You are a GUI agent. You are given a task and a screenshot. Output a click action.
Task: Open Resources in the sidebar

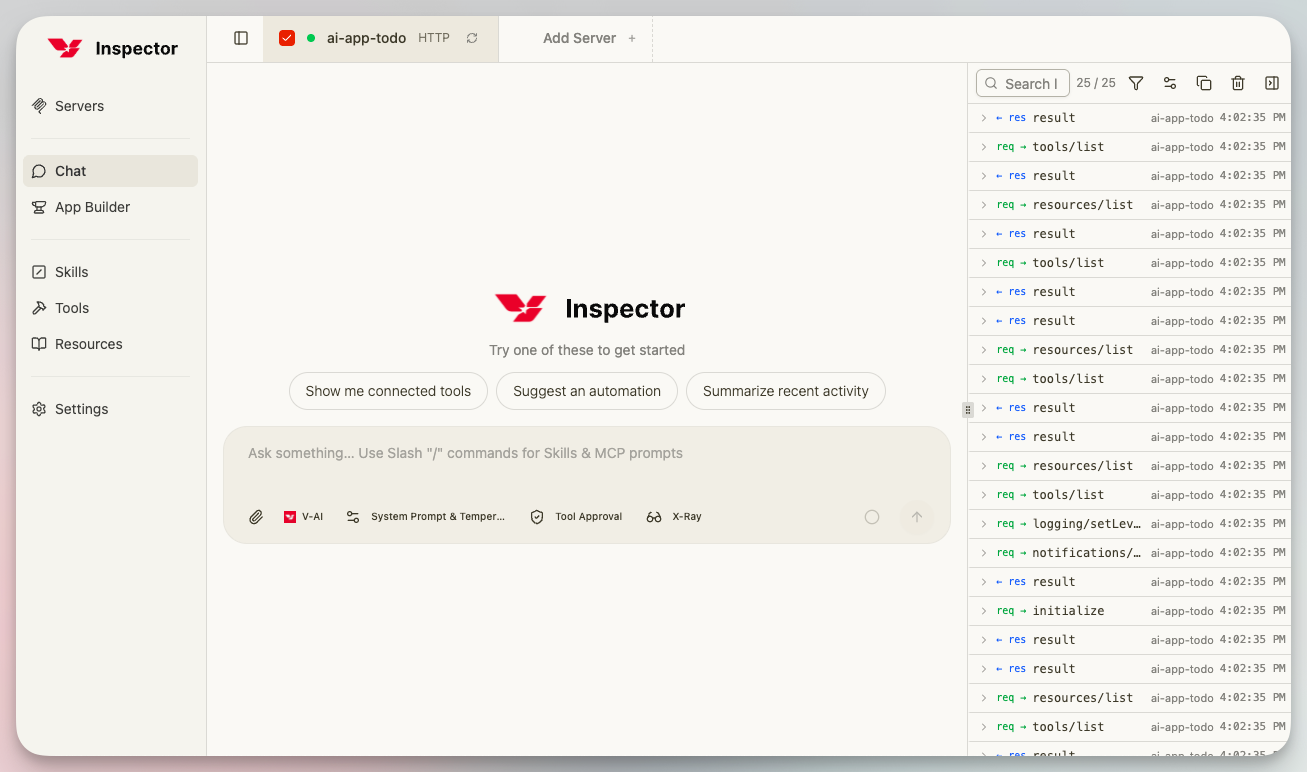[x=110, y=344]
